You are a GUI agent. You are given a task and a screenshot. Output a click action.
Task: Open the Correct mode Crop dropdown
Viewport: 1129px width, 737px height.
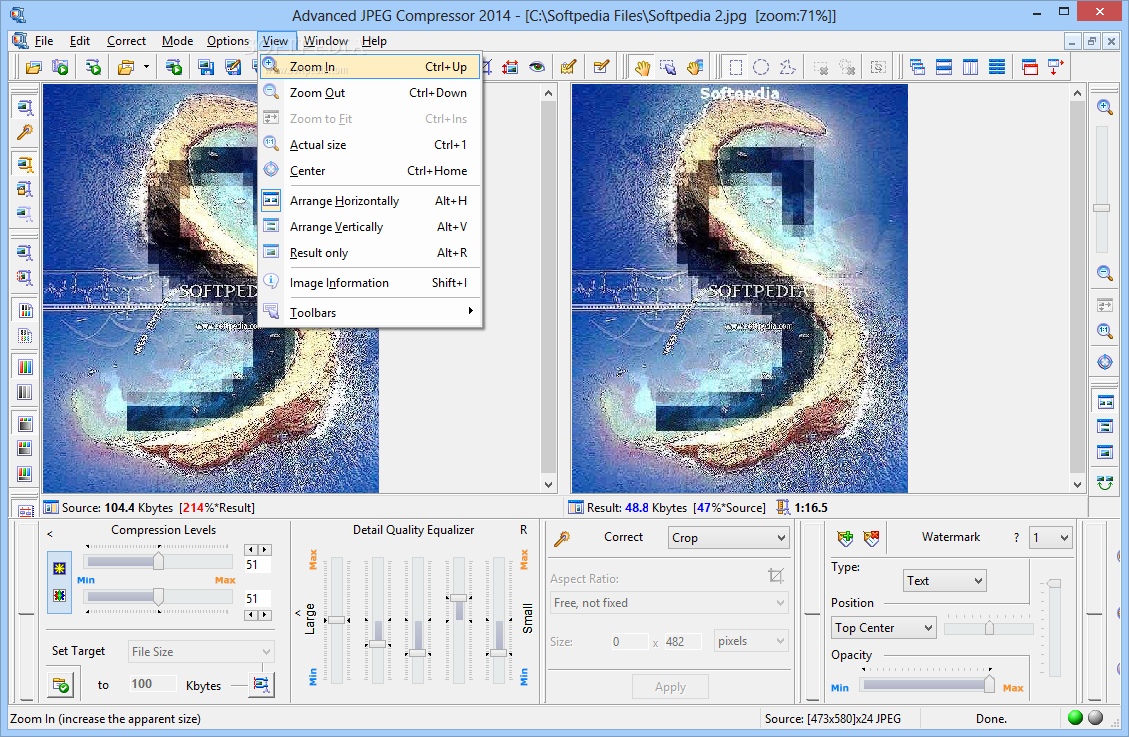tap(728, 538)
